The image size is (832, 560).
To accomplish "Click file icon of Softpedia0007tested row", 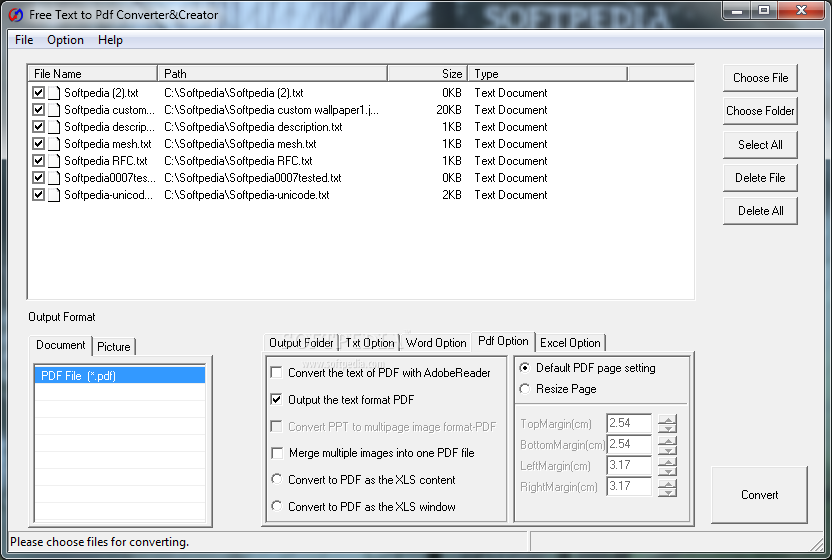I will click(54, 178).
